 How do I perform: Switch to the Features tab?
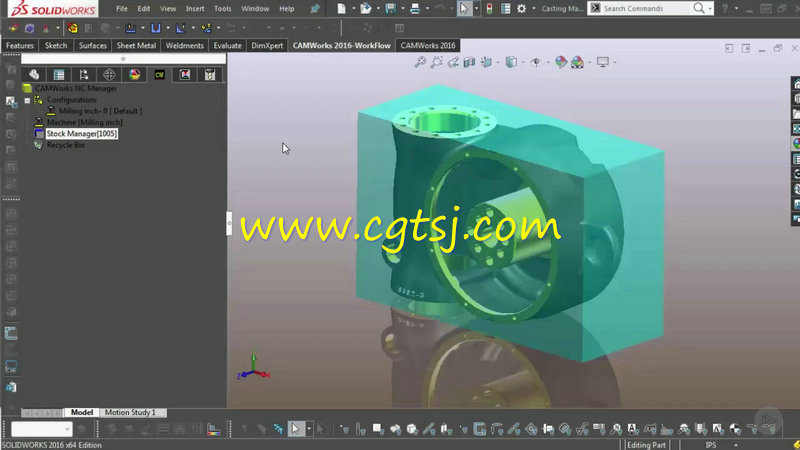20,45
